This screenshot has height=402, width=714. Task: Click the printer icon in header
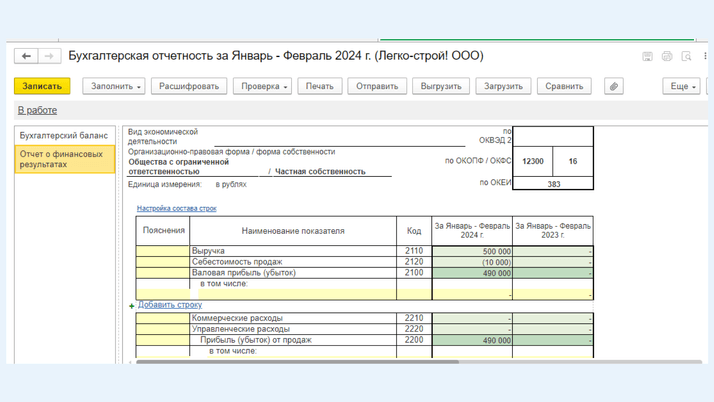[x=667, y=57]
